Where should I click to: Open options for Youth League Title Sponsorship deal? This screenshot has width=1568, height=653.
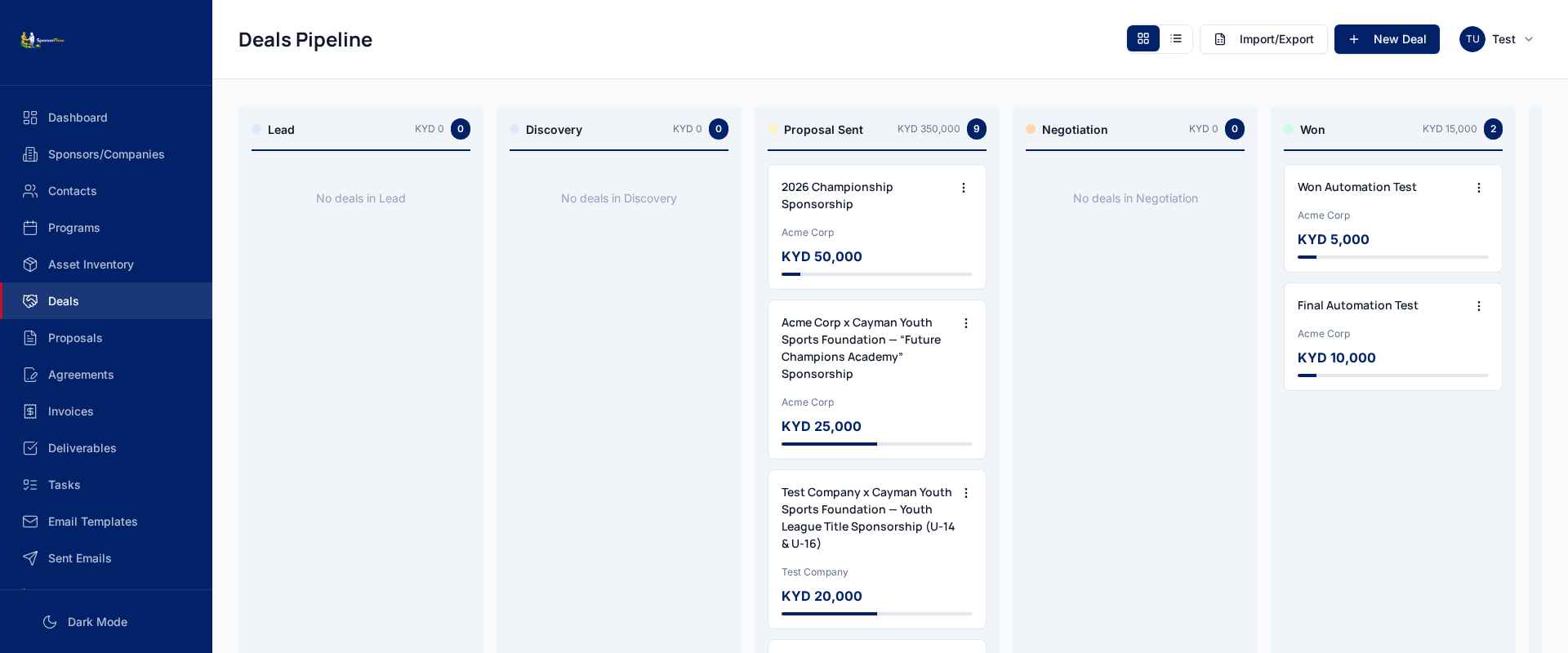[966, 493]
